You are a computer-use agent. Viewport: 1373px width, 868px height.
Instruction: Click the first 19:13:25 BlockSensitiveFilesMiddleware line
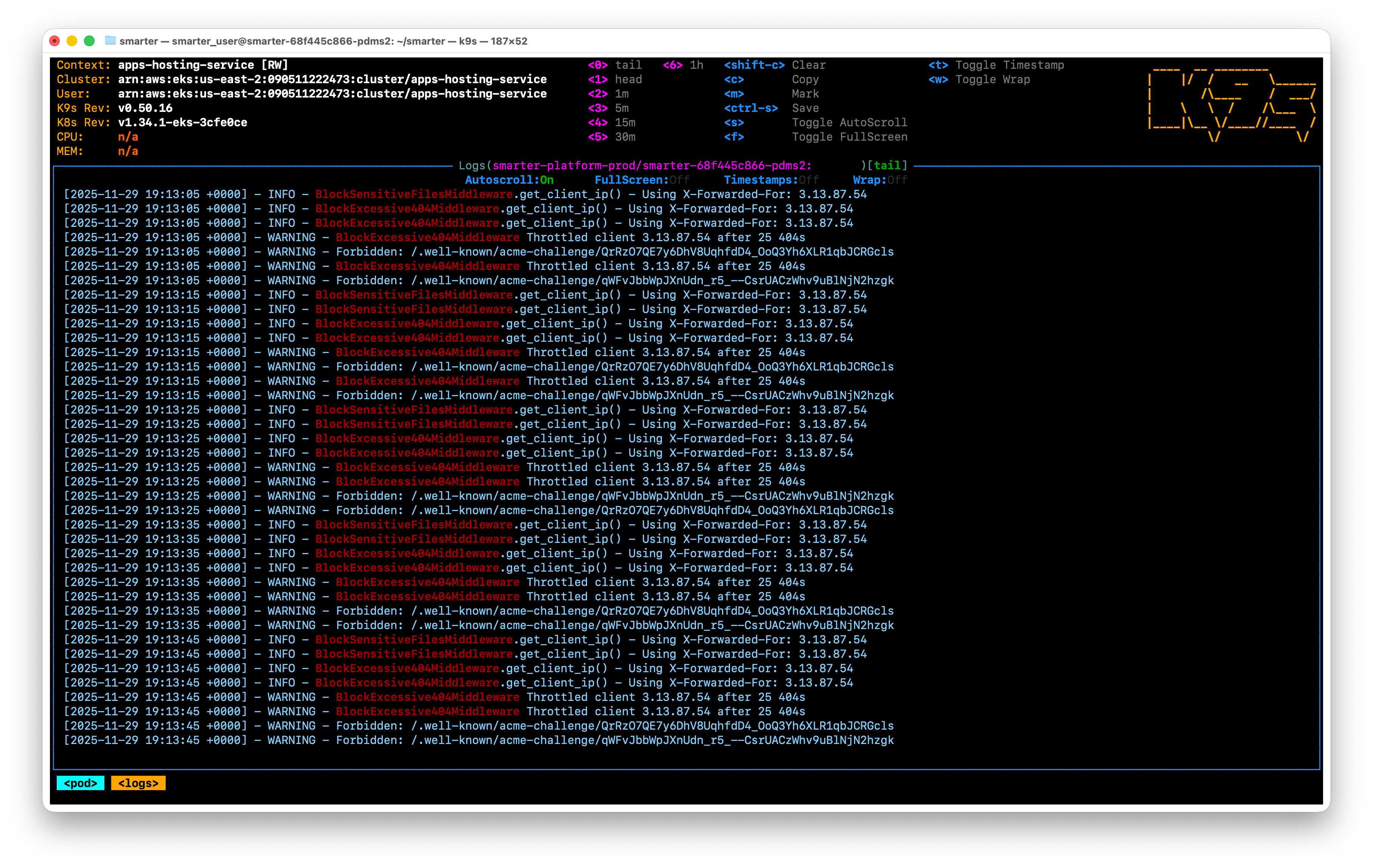[465, 410]
